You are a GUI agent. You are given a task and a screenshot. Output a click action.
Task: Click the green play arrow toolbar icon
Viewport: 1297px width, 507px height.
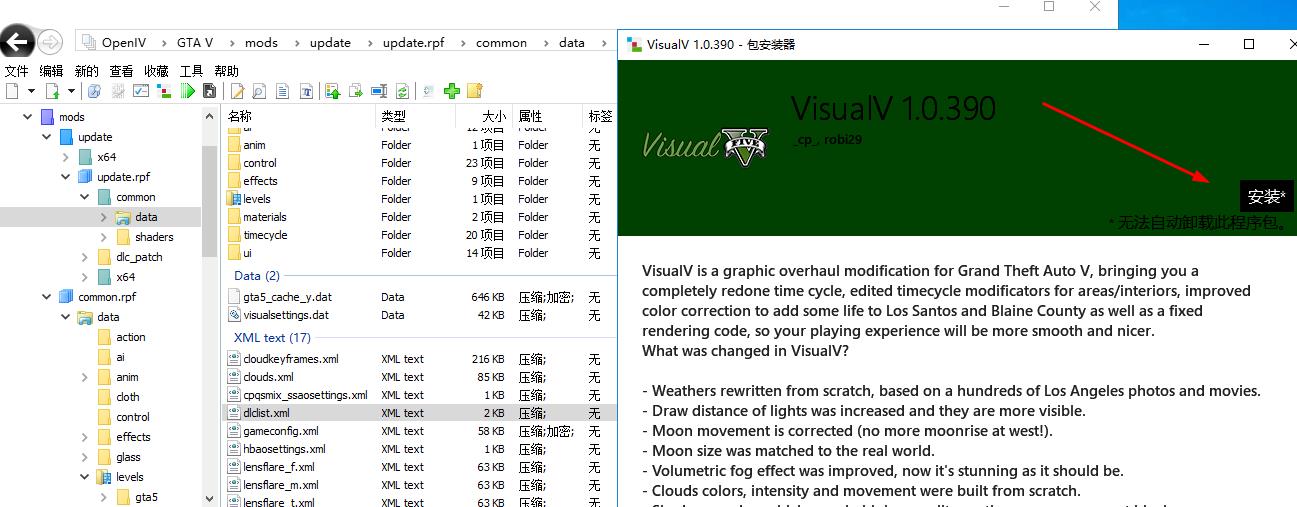188,91
